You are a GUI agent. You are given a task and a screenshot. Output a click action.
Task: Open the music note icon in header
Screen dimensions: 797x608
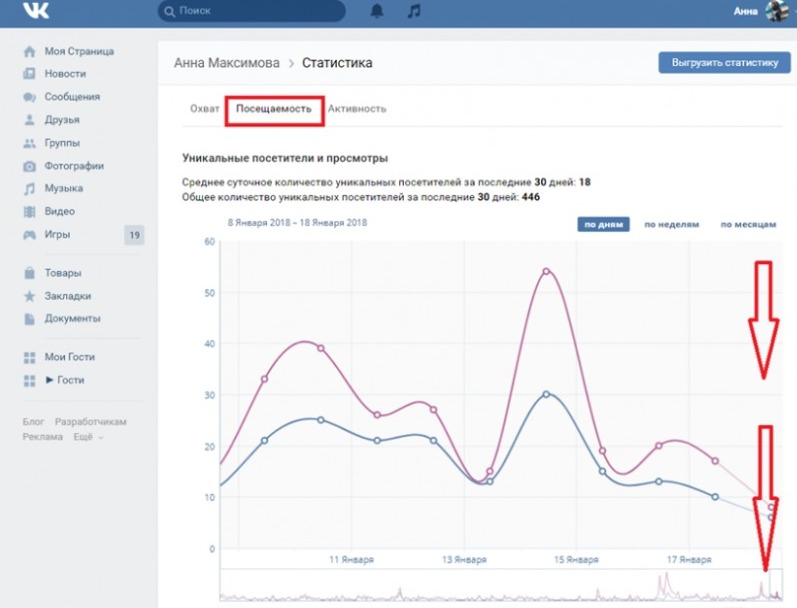pyautogui.click(x=413, y=12)
